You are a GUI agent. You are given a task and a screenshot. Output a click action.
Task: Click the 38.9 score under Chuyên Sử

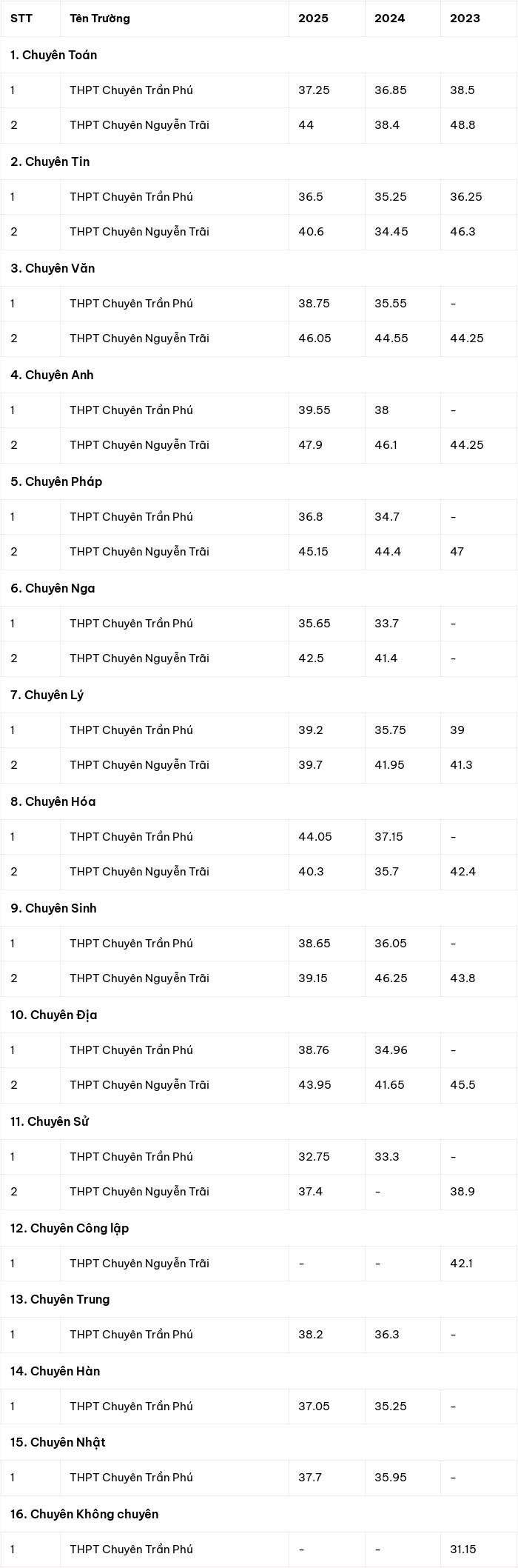pos(462,1192)
